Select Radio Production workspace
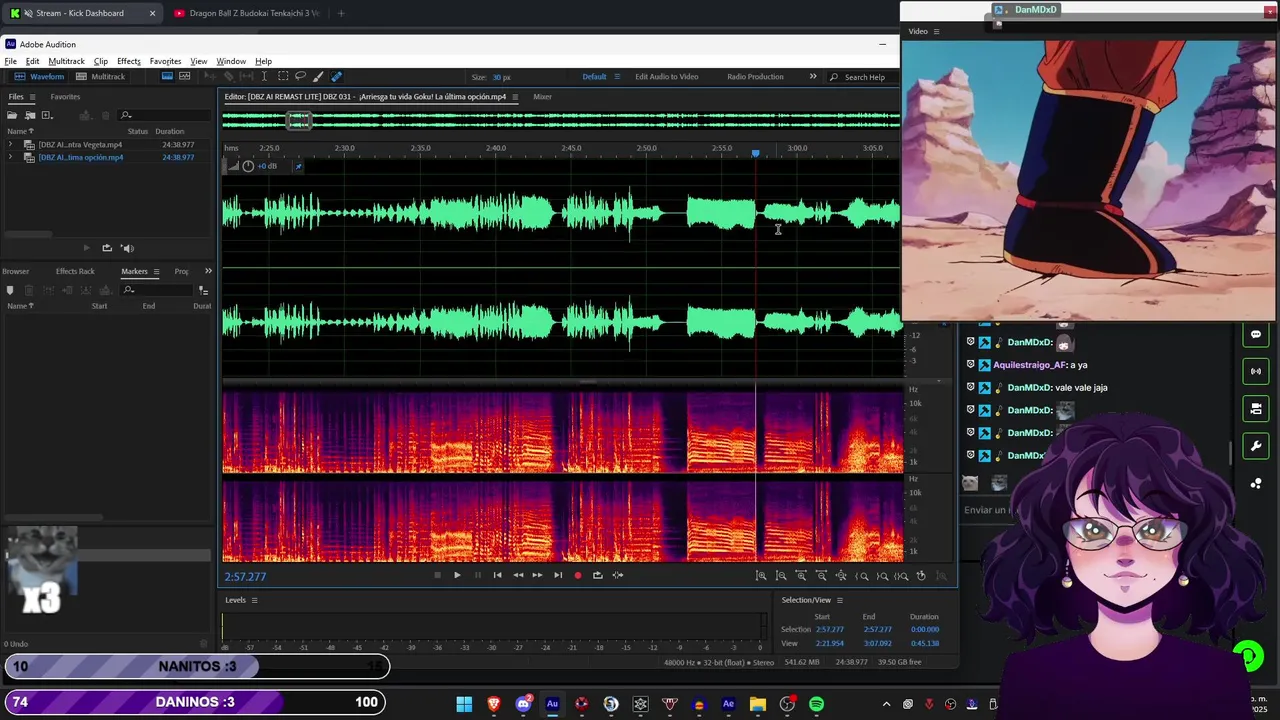The image size is (1280, 720). [x=755, y=77]
